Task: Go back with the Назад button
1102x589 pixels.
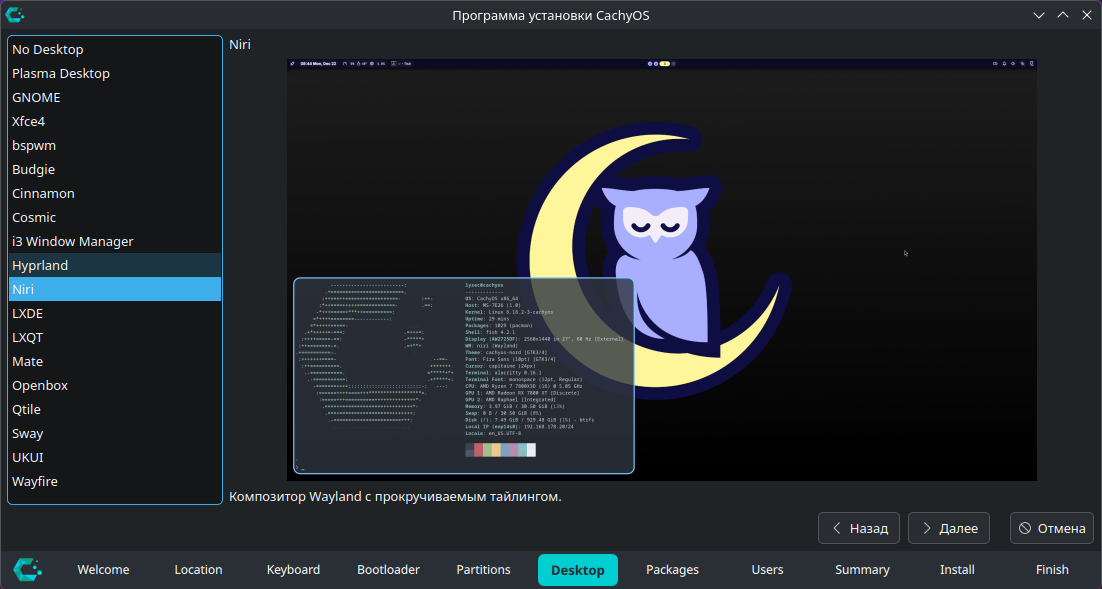Action: click(859, 528)
